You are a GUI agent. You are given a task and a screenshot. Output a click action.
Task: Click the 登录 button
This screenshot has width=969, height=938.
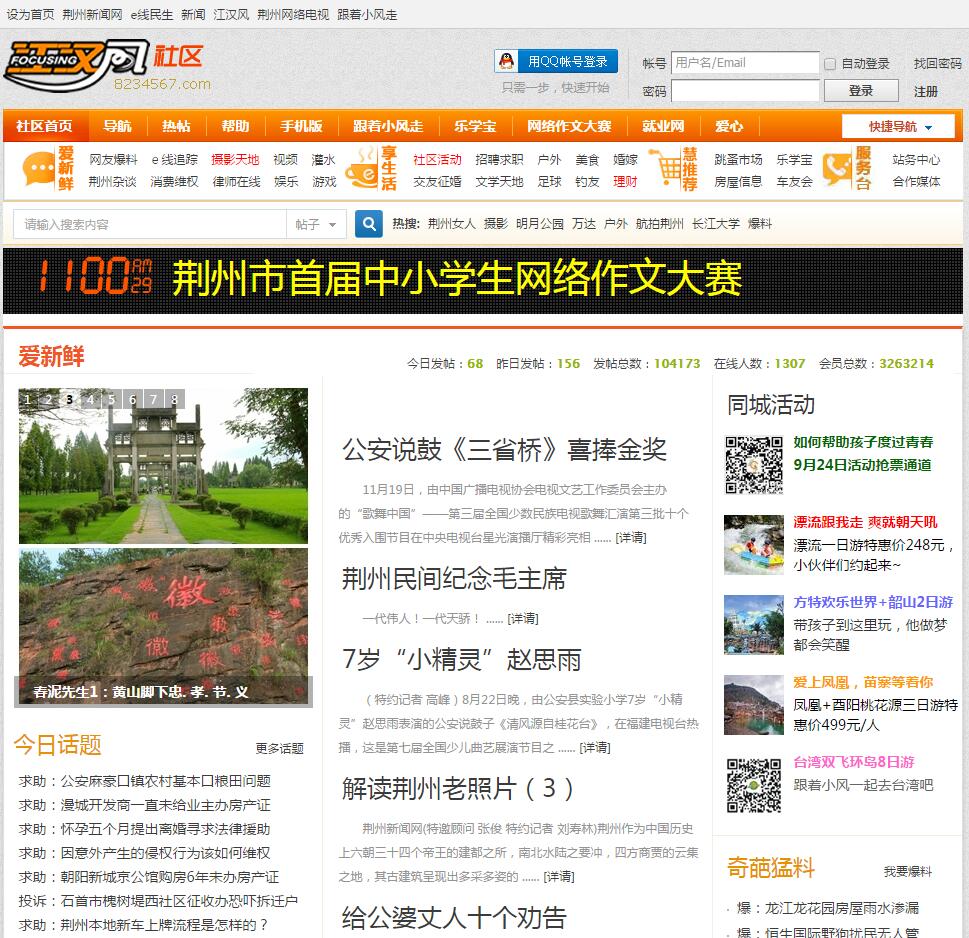(x=861, y=91)
